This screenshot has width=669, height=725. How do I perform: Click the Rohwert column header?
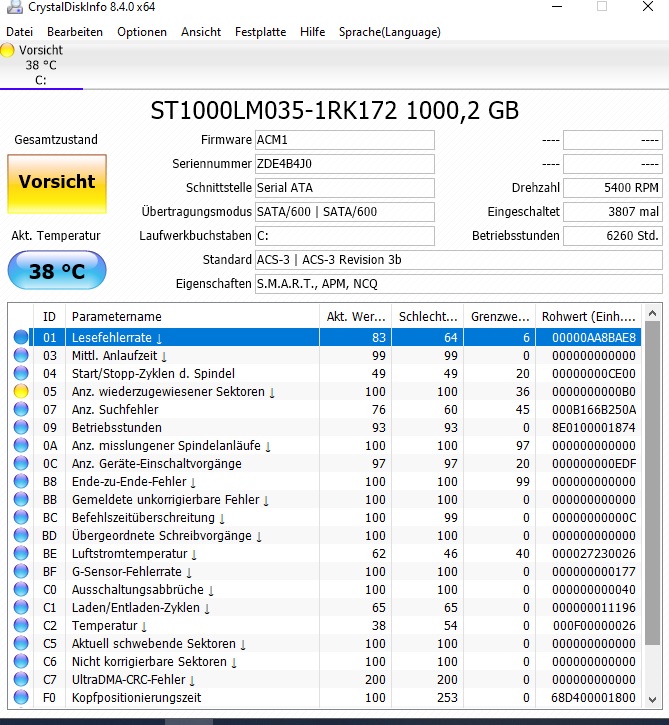pyautogui.click(x=589, y=317)
